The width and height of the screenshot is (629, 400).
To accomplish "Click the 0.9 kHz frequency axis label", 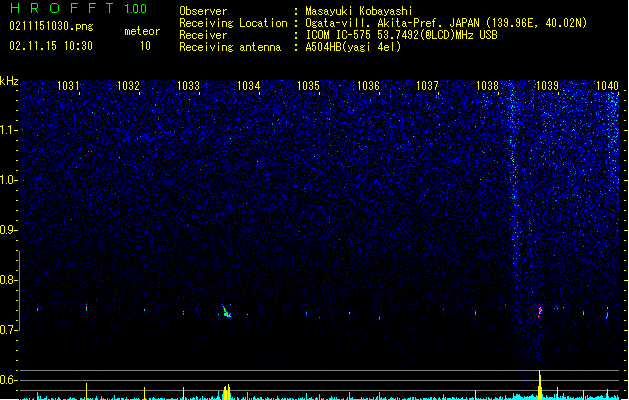I will coord(8,230).
